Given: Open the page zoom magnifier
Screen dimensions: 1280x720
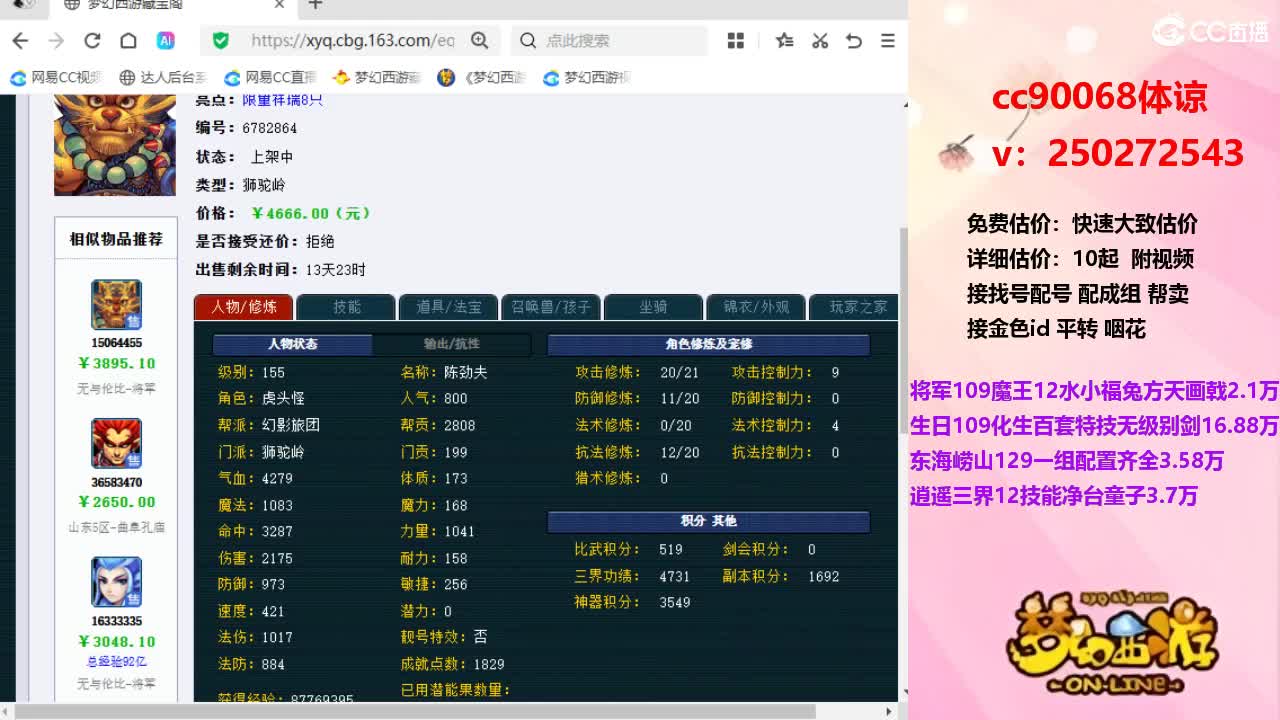Looking at the screenshot, I should point(480,41).
